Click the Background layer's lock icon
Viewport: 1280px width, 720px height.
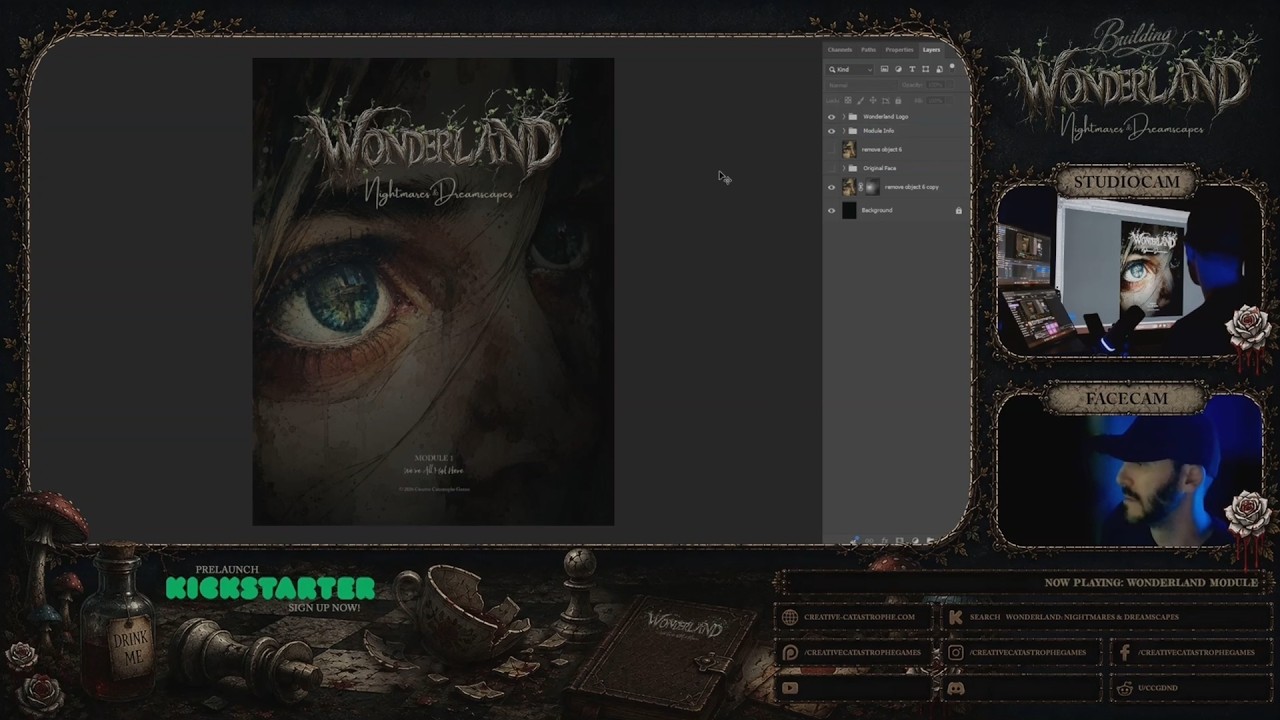tap(958, 210)
